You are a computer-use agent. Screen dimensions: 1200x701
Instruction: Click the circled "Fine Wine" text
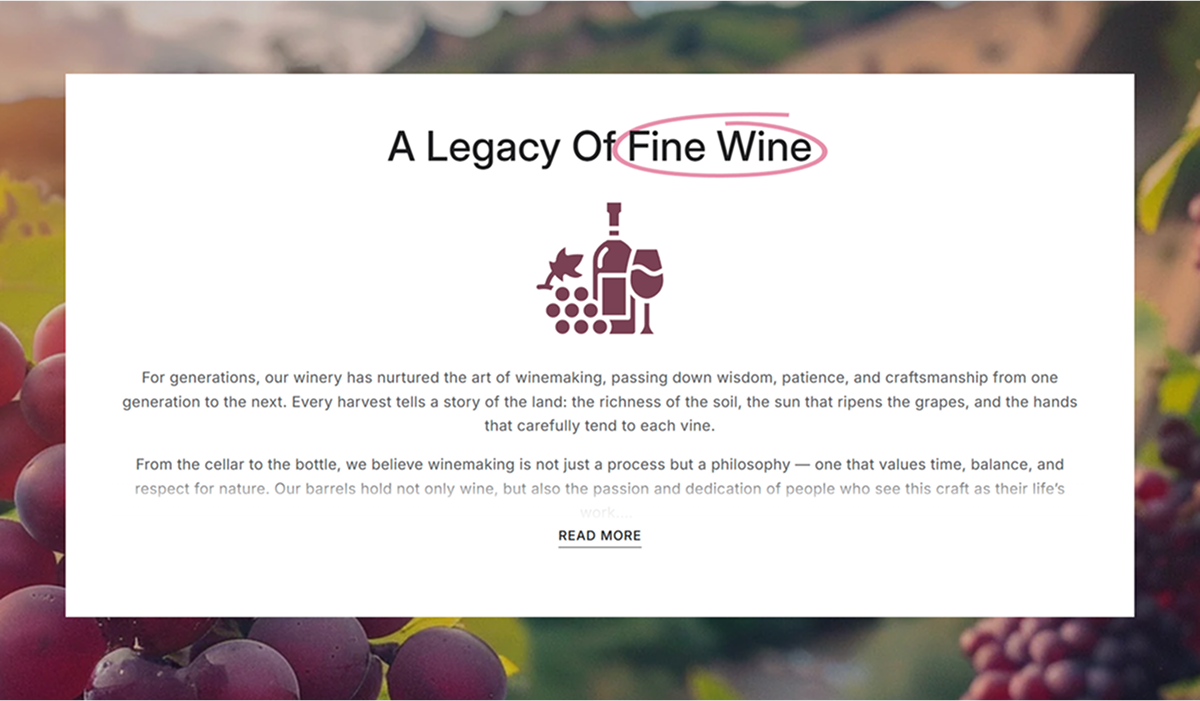tap(720, 148)
